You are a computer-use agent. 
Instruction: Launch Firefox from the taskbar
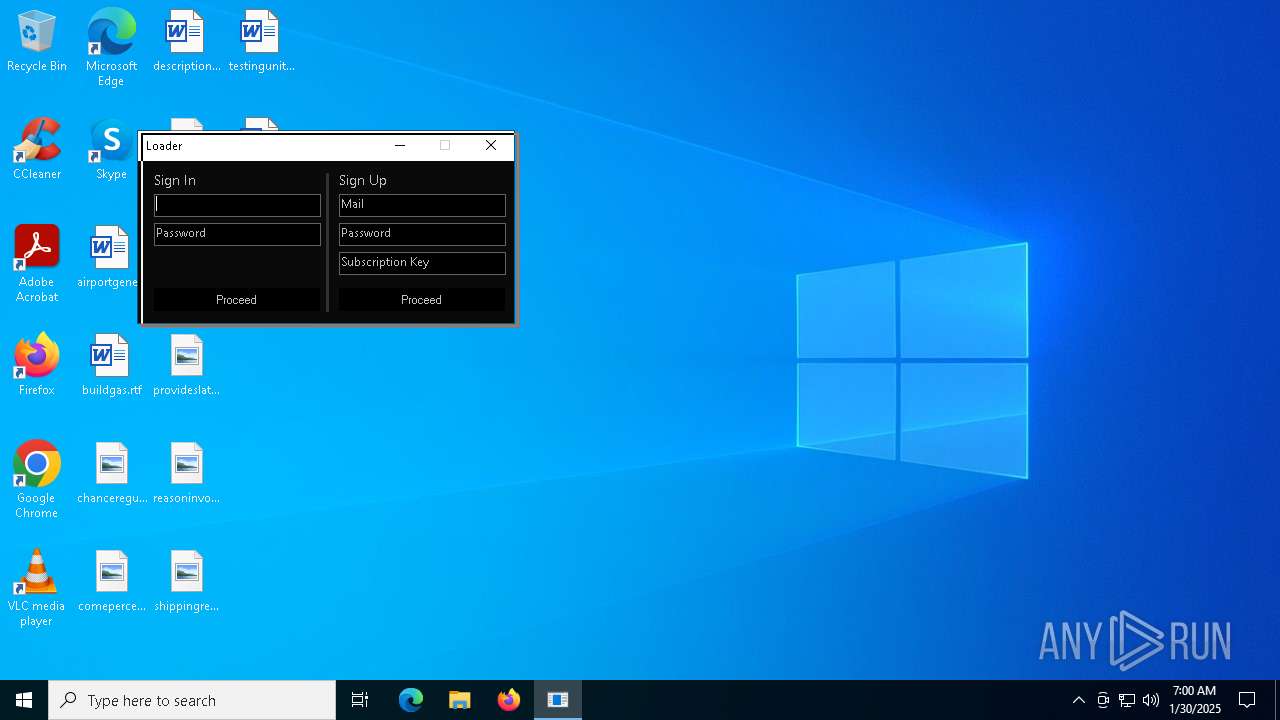(508, 700)
